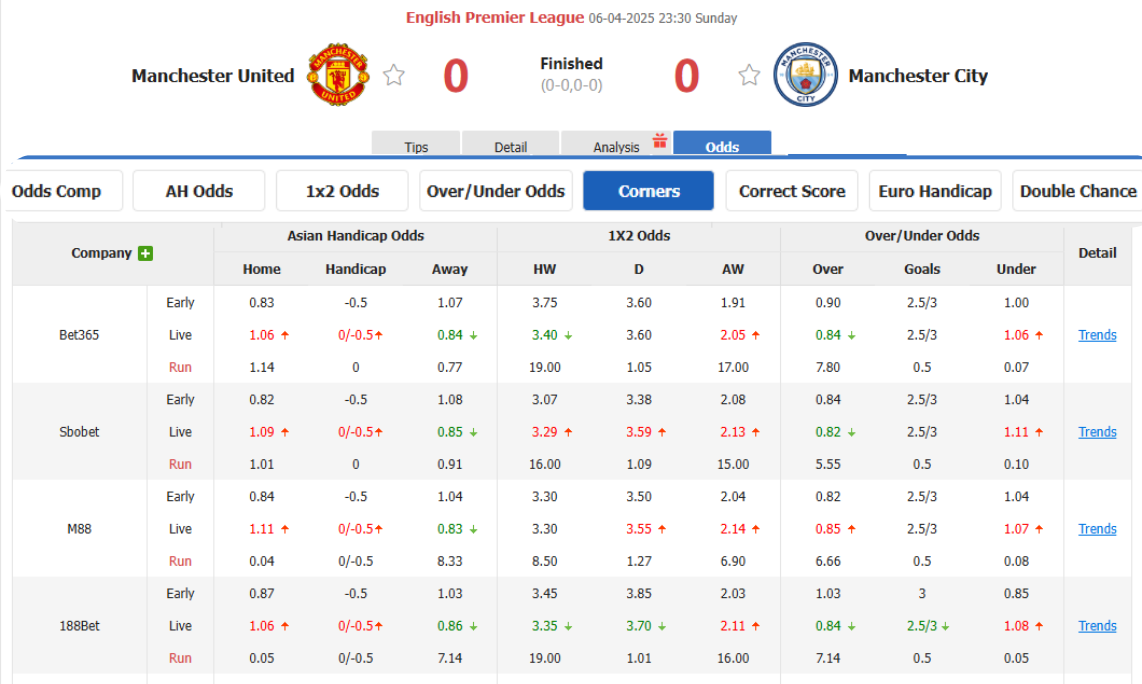View Trends for the Sbobet row

pos(1097,432)
